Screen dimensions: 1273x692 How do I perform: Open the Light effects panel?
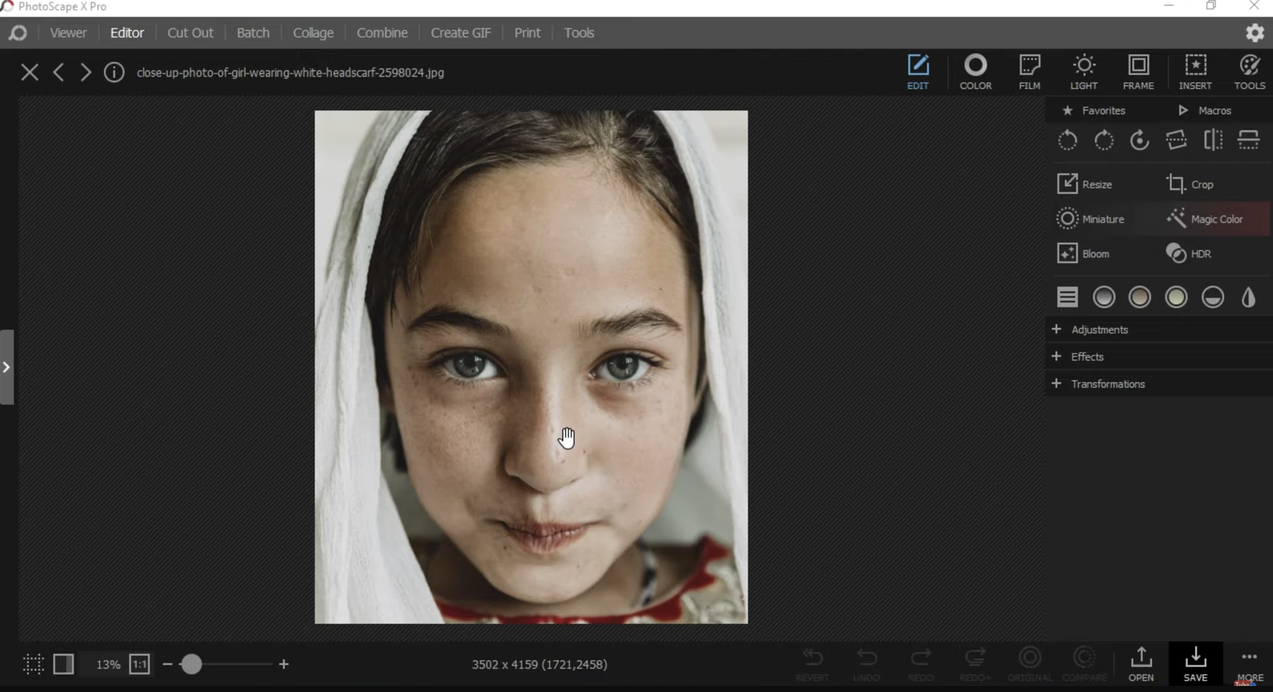pos(1084,72)
